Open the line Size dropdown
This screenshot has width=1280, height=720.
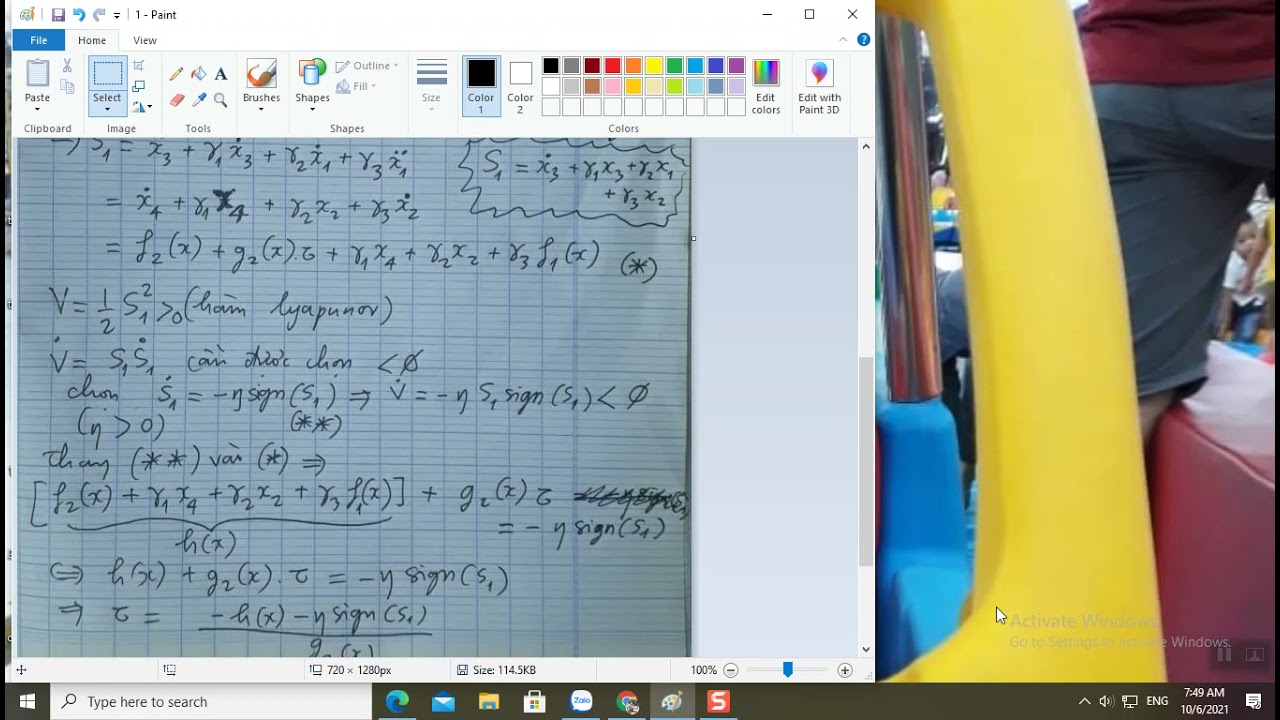coord(431,86)
